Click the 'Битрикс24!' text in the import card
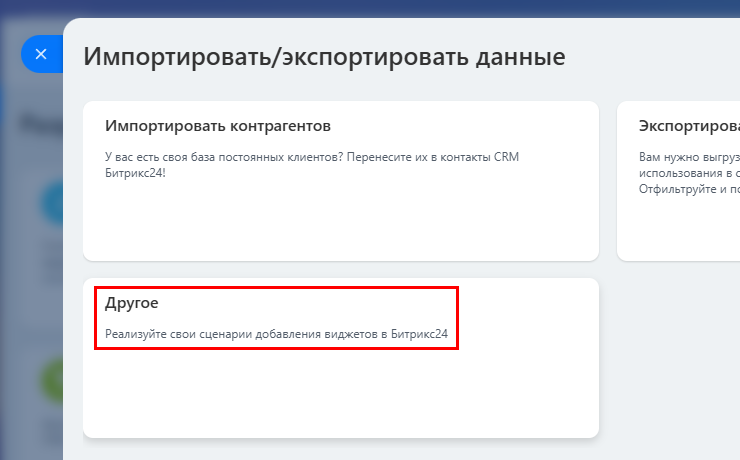Viewport: 740px width, 460px height. [x=135, y=172]
